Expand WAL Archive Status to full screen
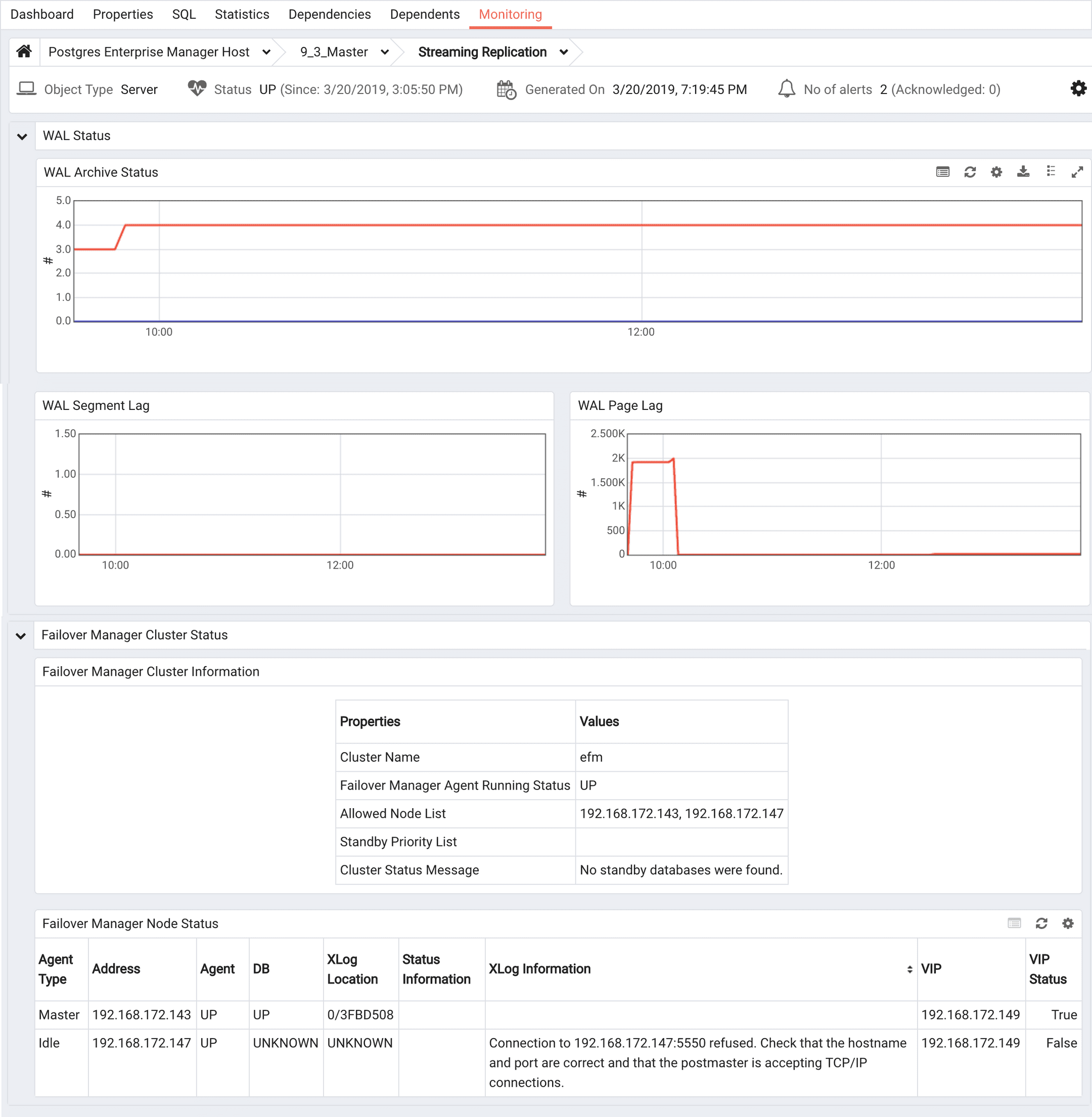The image size is (1092, 1117). 1077,172
